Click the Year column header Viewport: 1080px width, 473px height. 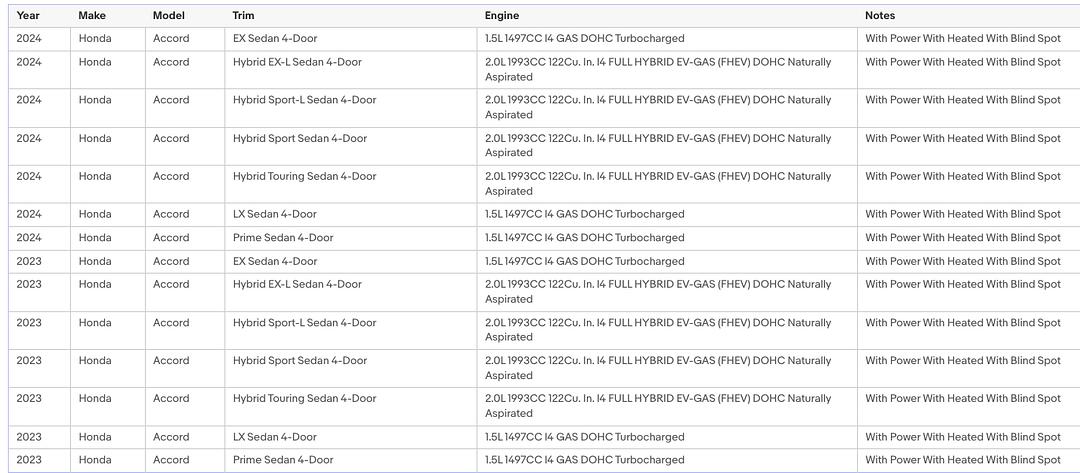point(28,15)
